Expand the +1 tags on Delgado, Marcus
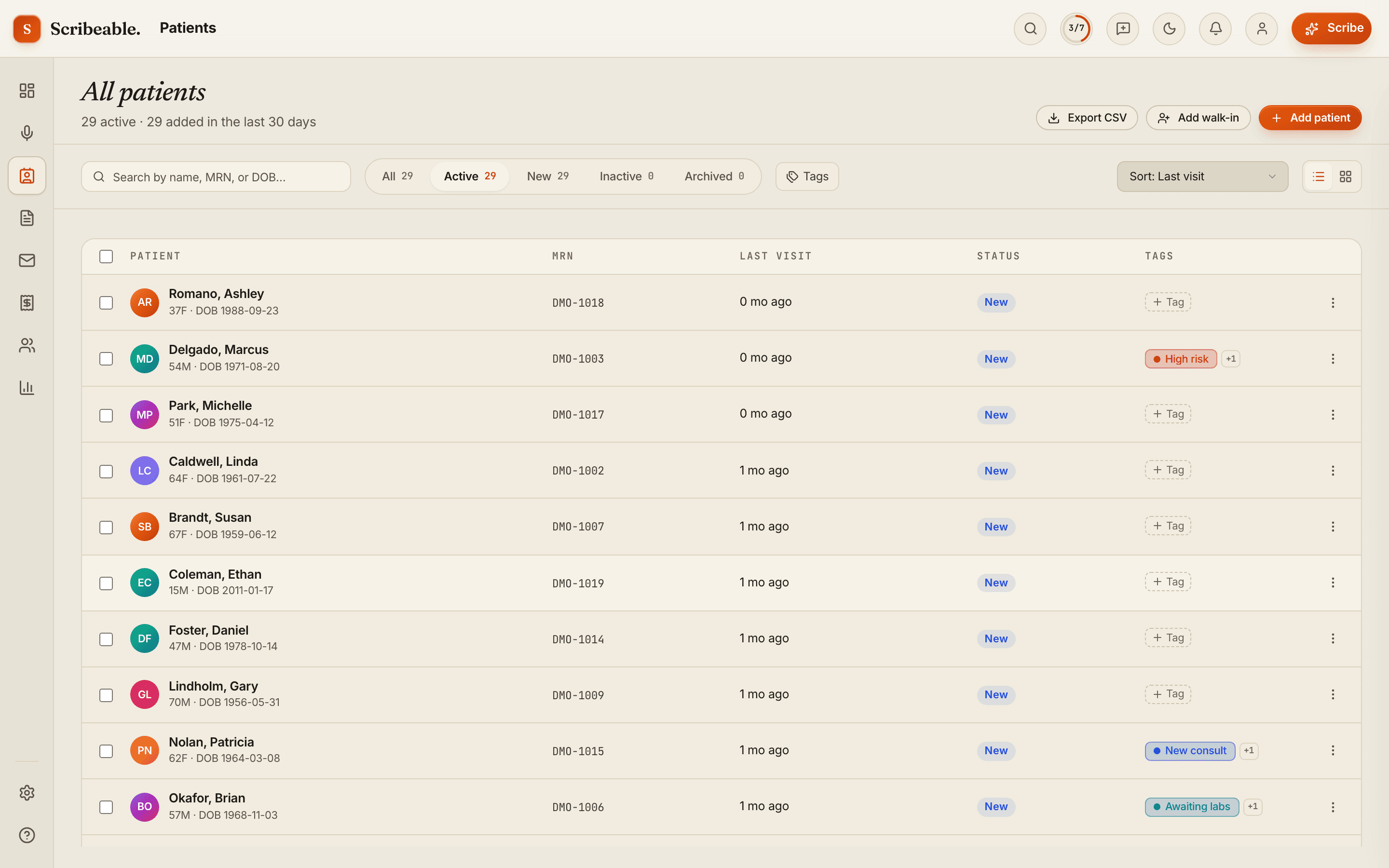 tap(1231, 359)
